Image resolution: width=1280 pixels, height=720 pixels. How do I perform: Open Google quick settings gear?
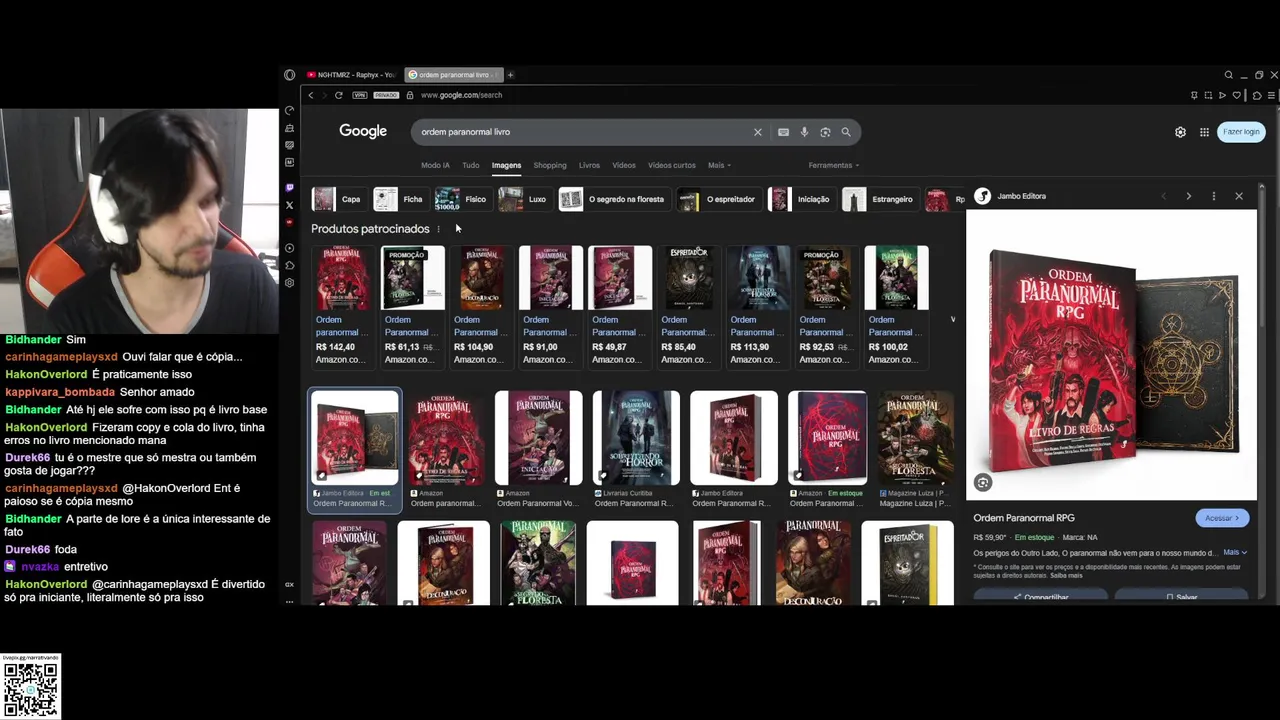(x=1180, y=132)
